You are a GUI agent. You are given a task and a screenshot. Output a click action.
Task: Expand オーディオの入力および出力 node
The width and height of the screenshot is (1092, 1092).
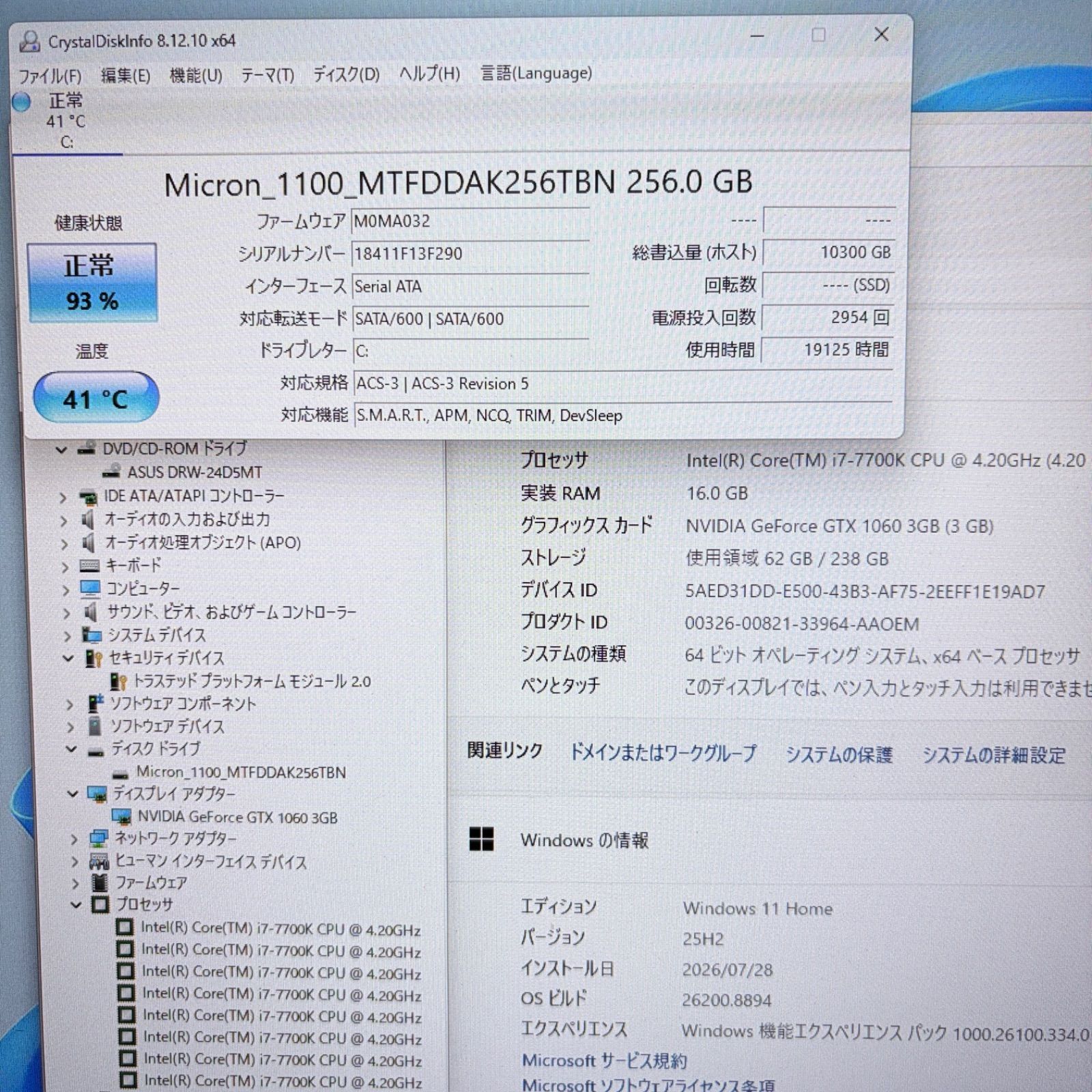63,521
